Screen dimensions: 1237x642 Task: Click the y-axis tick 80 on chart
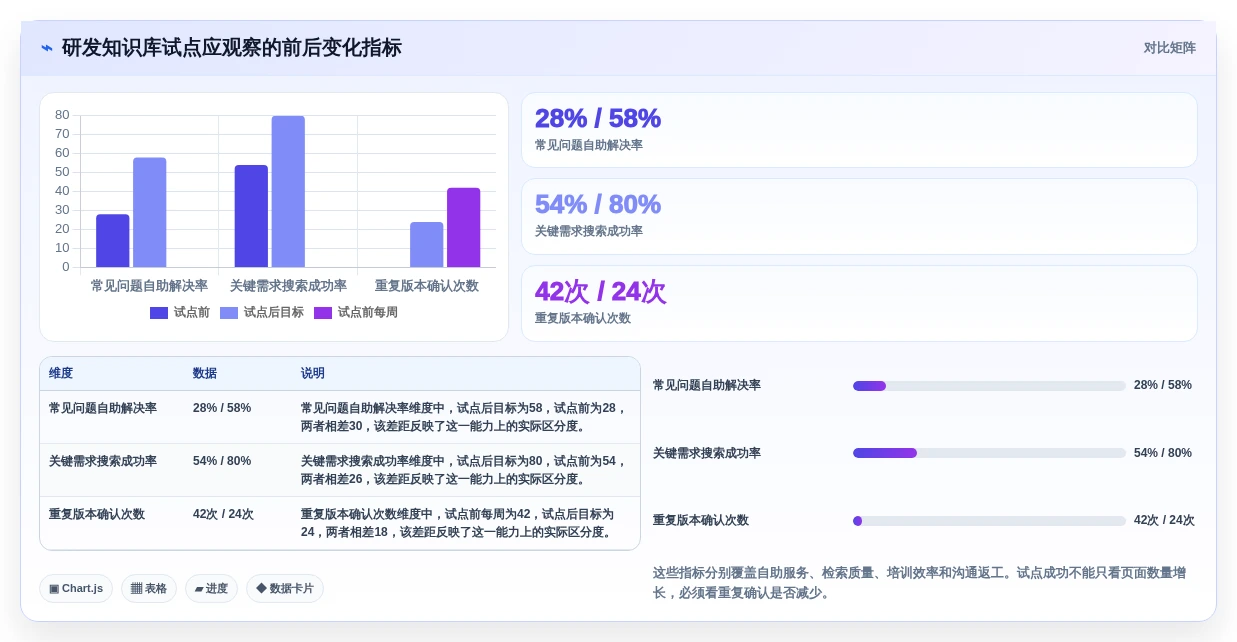click(62, 115)
